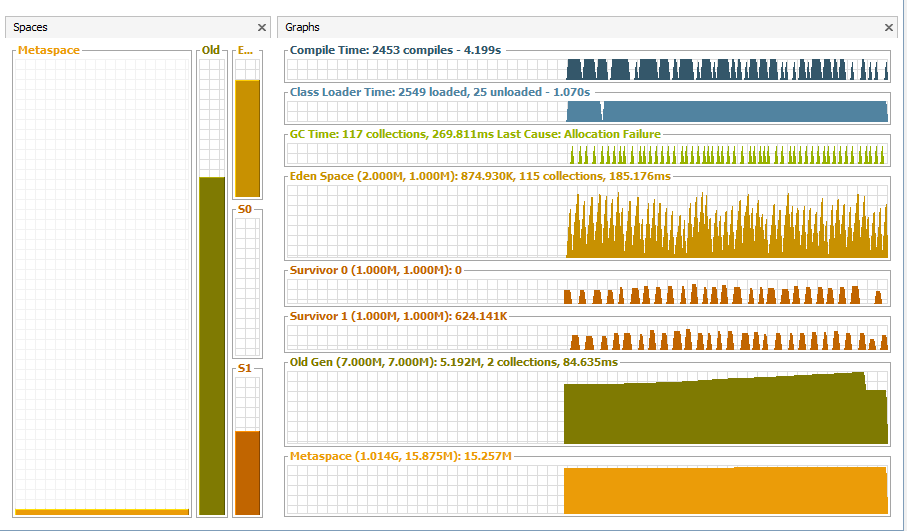Screen dimensions: 907x531
Task: Close the Spaces panel
Action: coord(262,28)
